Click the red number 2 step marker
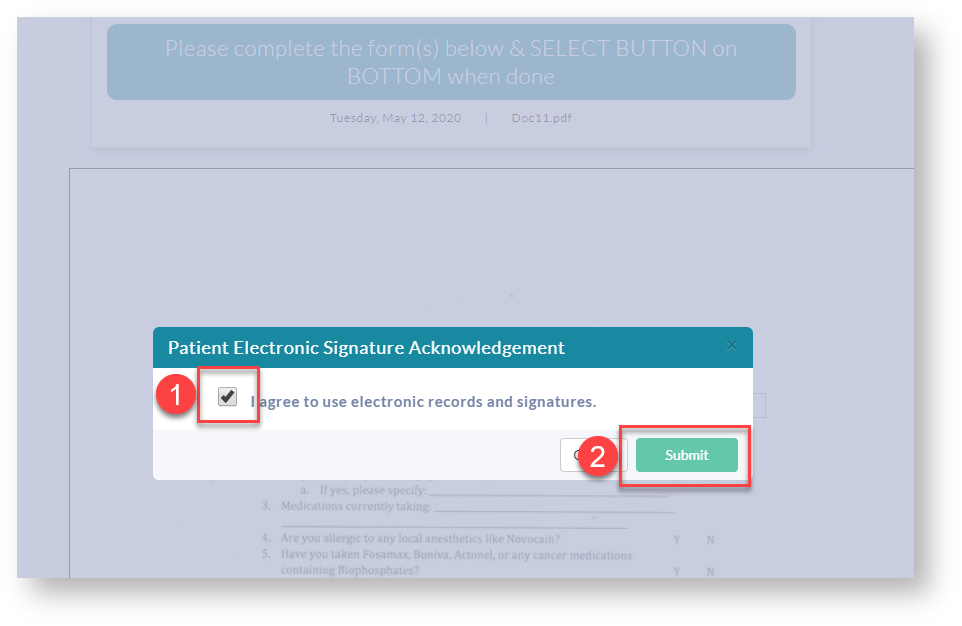962x626 pixels. 598,456
